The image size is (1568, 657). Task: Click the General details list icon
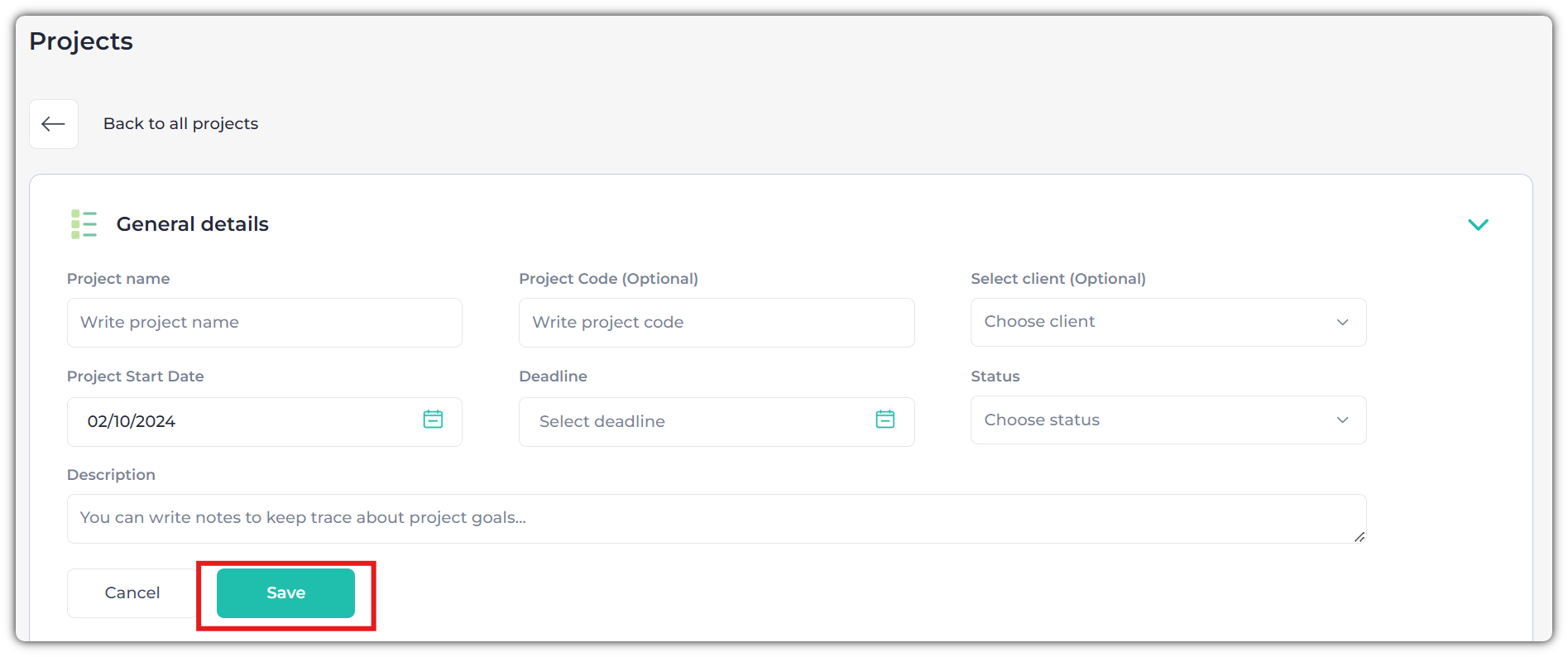[x=84, y=224]
